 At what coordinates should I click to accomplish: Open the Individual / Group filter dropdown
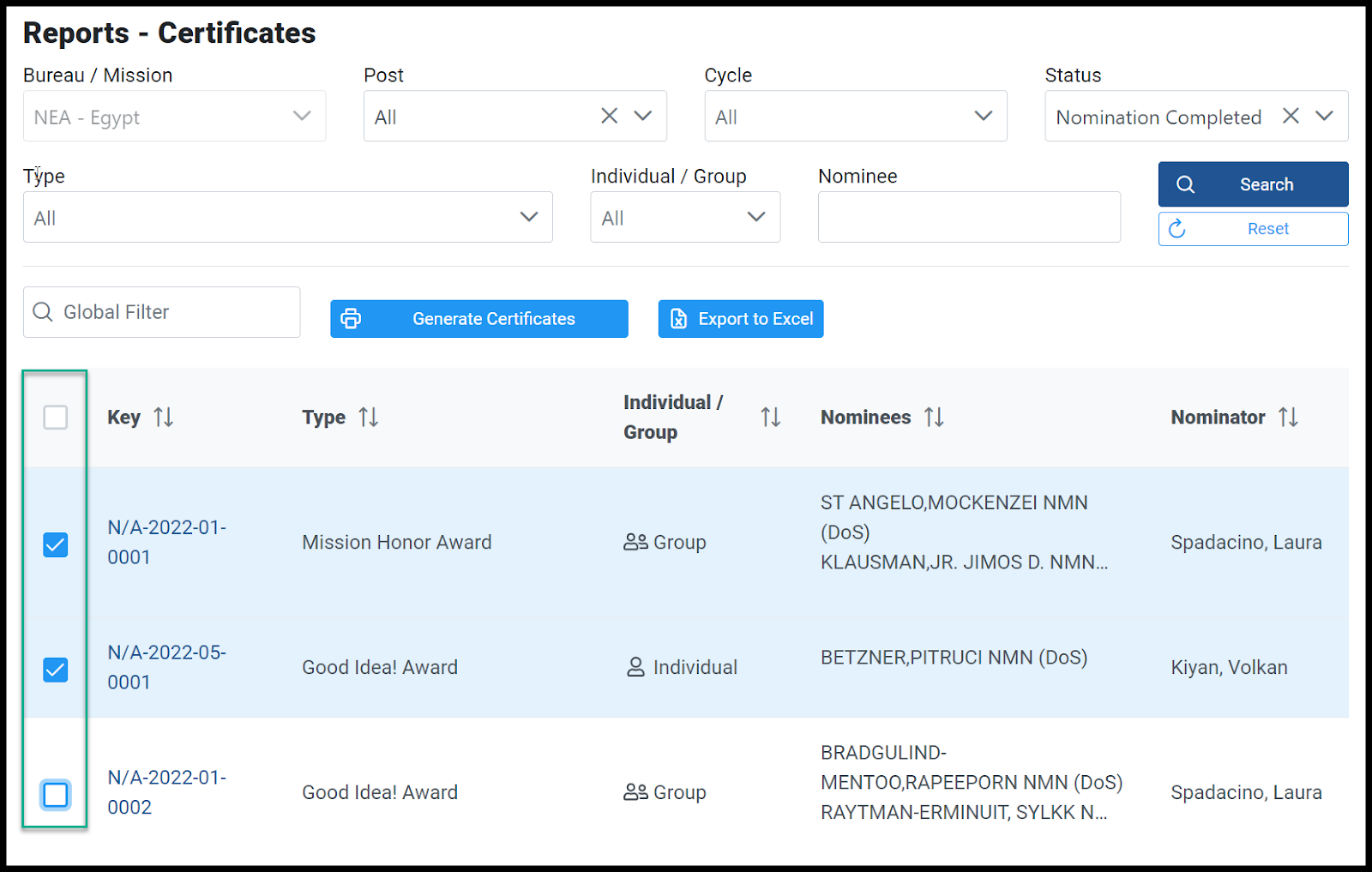685,217
